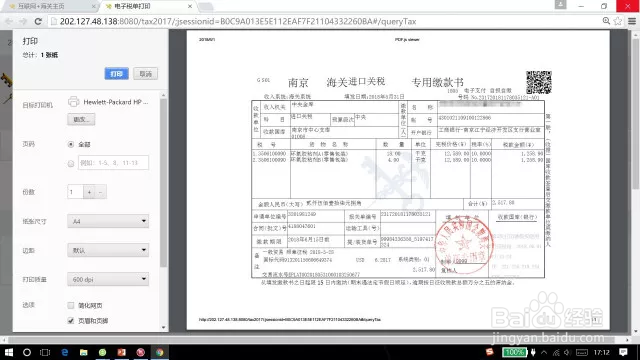Image resolution: width=640 pixels, height=360 pixels.
Task: Open Task View on the taskbar
Action: (x=45, y=352)
